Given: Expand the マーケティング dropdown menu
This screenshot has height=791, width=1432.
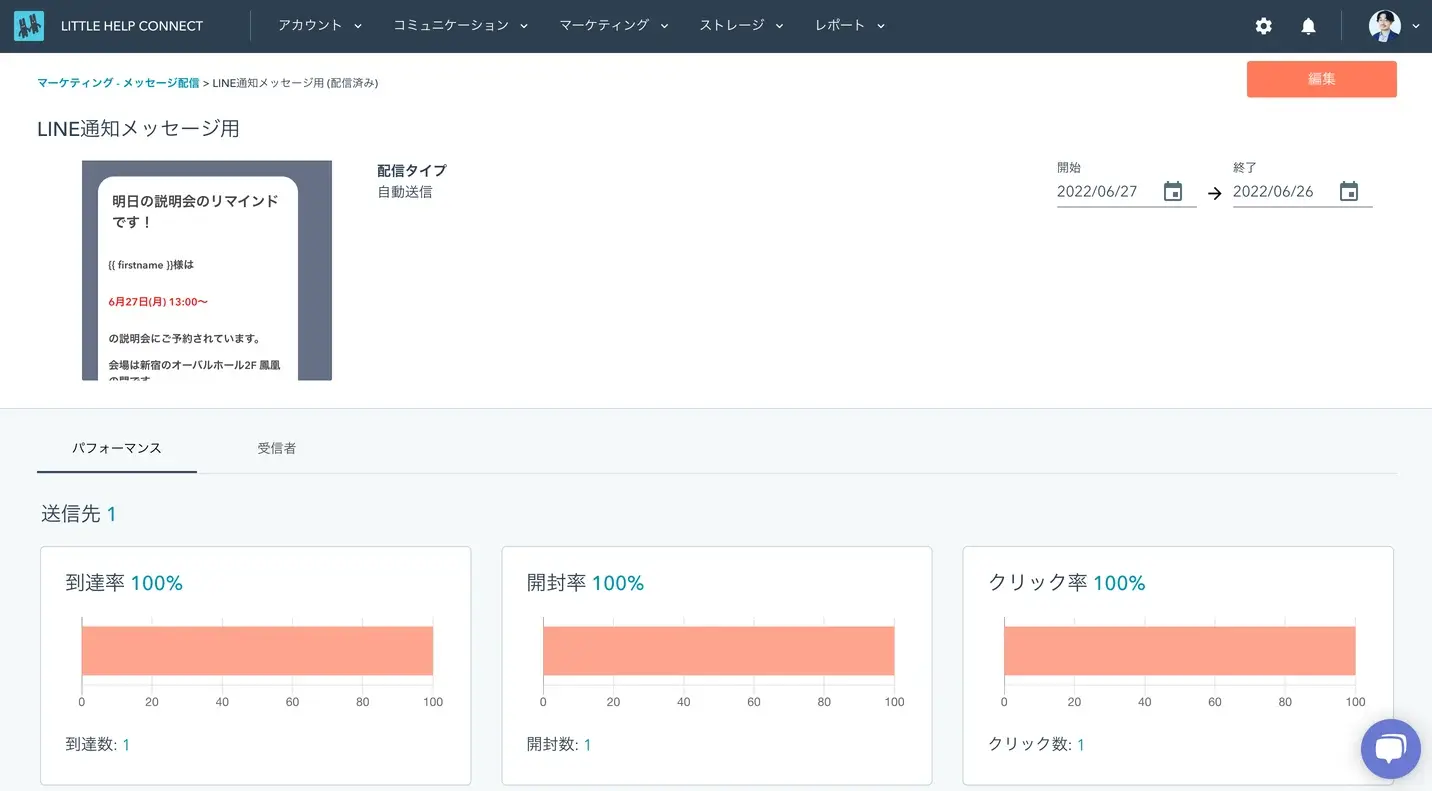Looking at the screenshot, I should pyautogui.click(x=613, y=26).
